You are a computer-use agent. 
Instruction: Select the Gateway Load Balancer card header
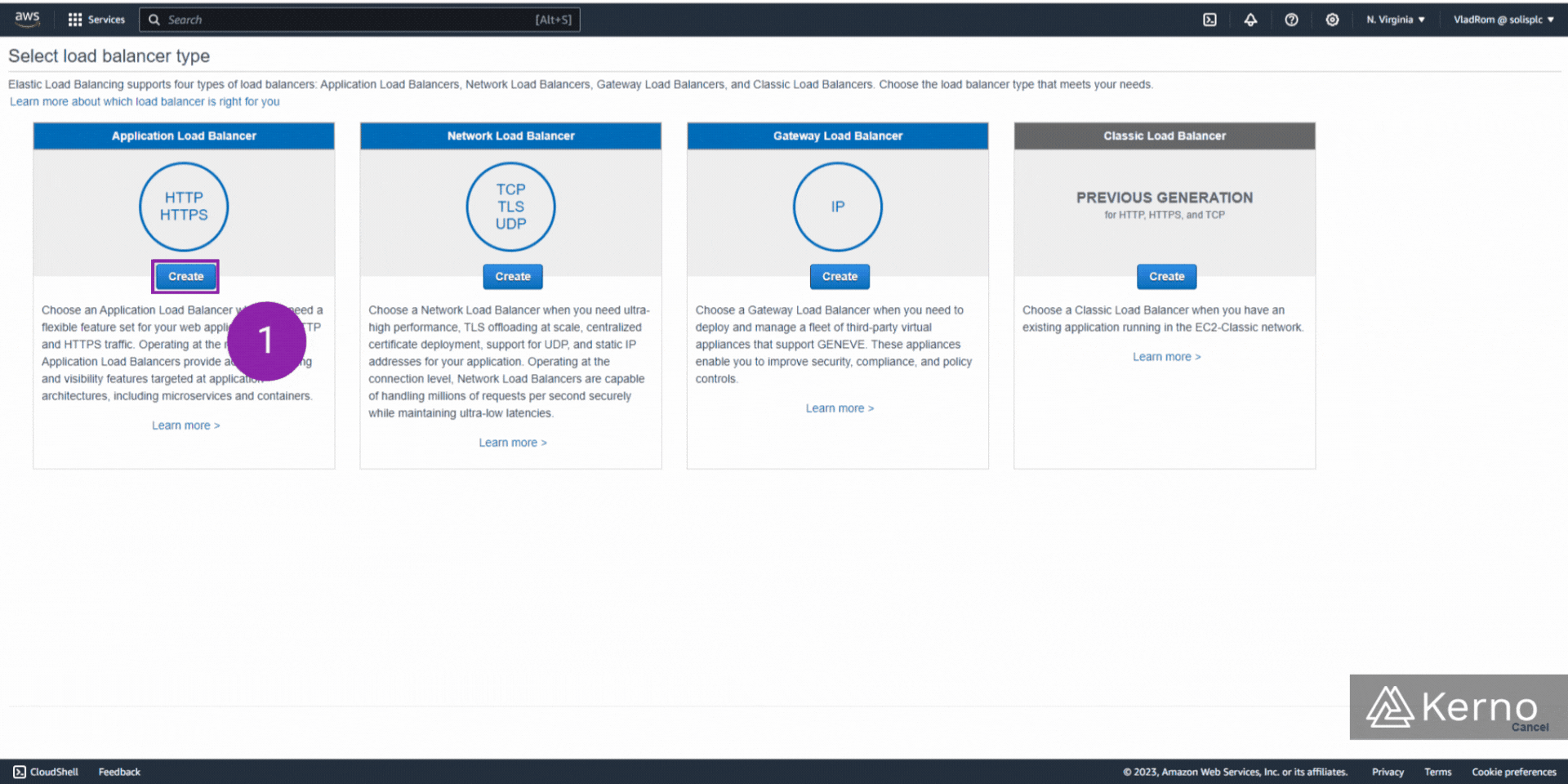coord(838,136)
